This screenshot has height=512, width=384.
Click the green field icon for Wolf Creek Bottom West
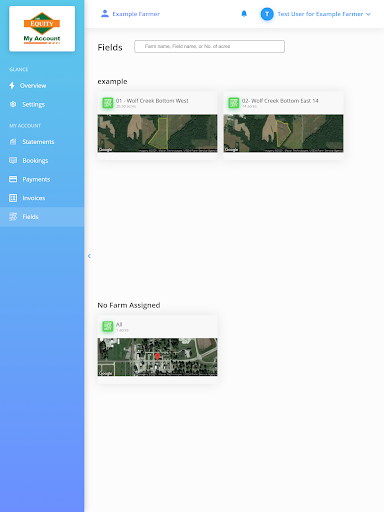coord(108,103)
